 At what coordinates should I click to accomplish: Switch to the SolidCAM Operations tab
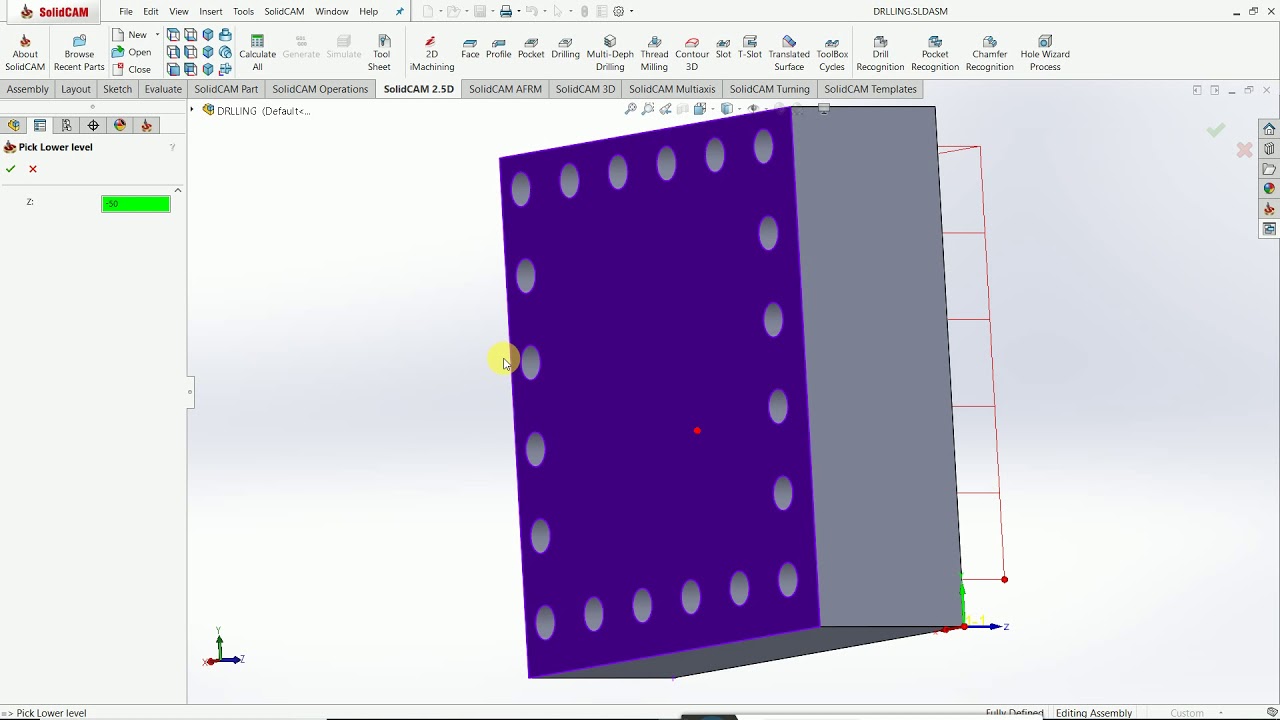320,89
